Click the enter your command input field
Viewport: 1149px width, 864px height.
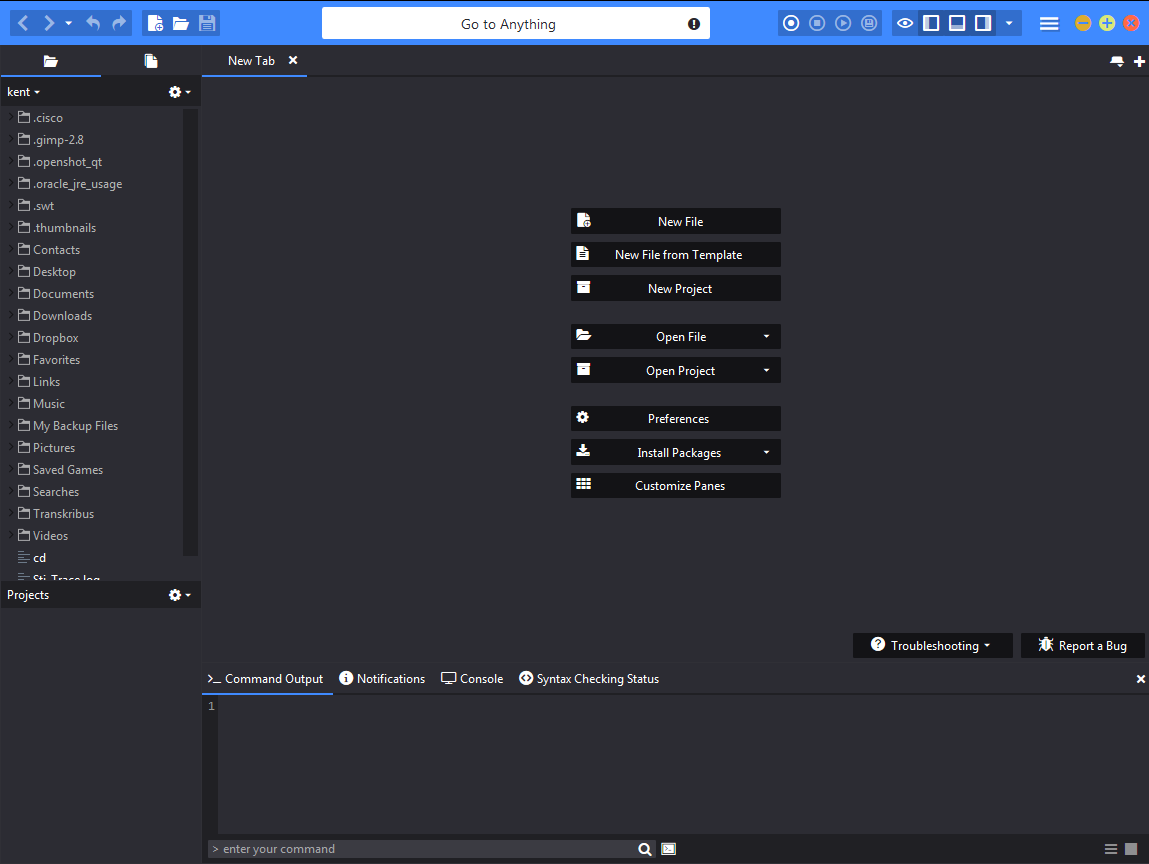(420, 848)
